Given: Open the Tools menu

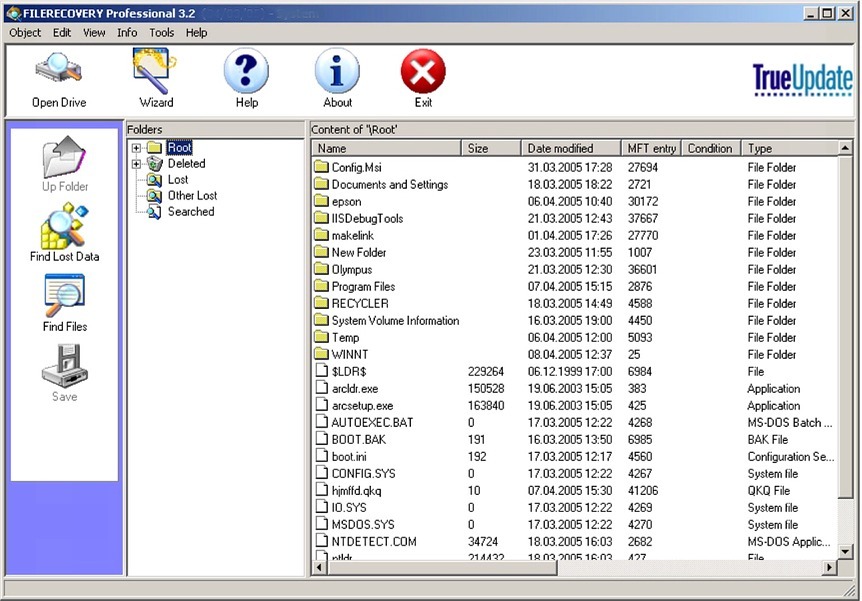Looking at the screenshot, I should coord(162,32).
